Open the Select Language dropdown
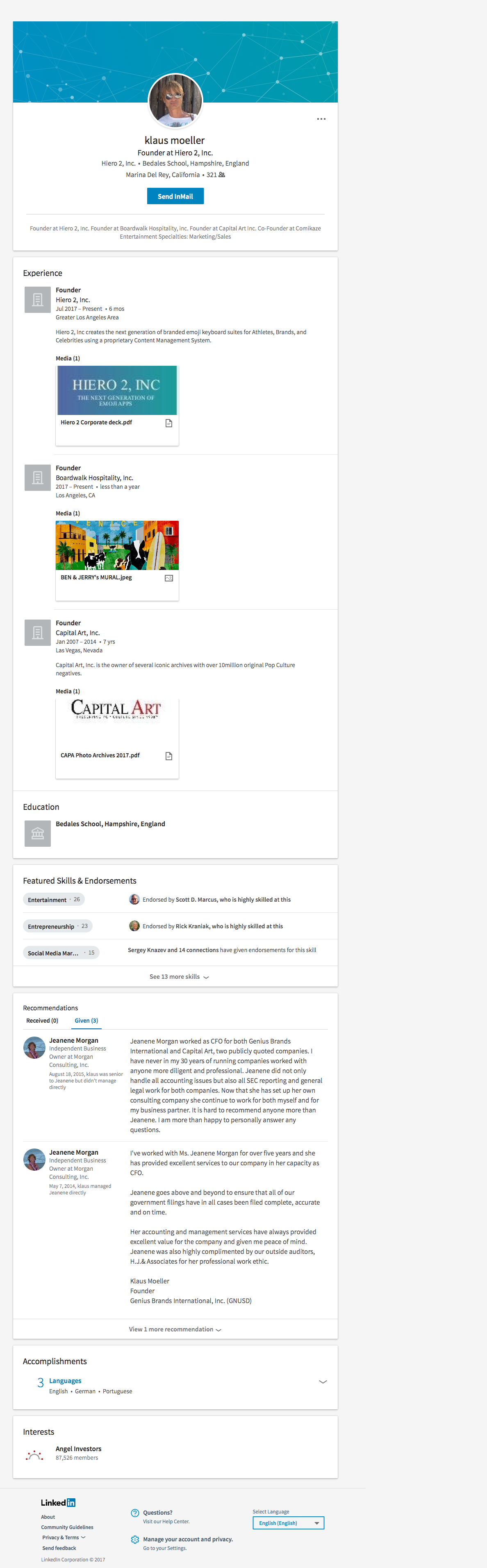487x1568 pixels. point(288,1522)
